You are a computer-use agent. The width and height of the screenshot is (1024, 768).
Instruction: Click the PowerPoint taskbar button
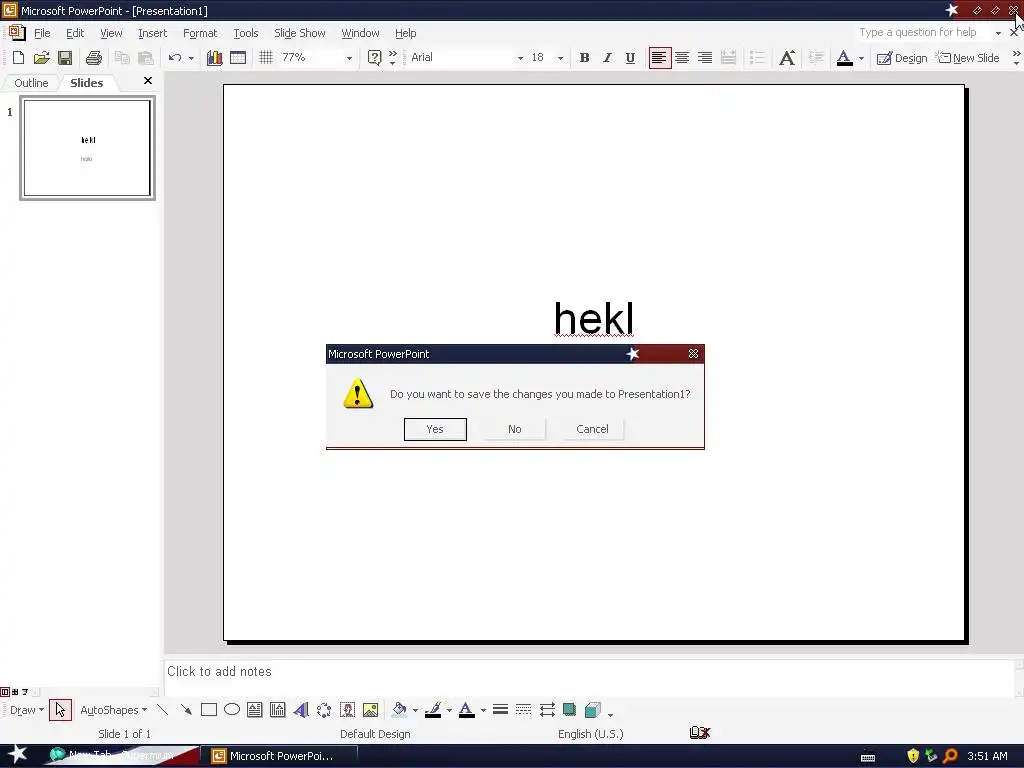pyautogui.click(x=280, y=756)
